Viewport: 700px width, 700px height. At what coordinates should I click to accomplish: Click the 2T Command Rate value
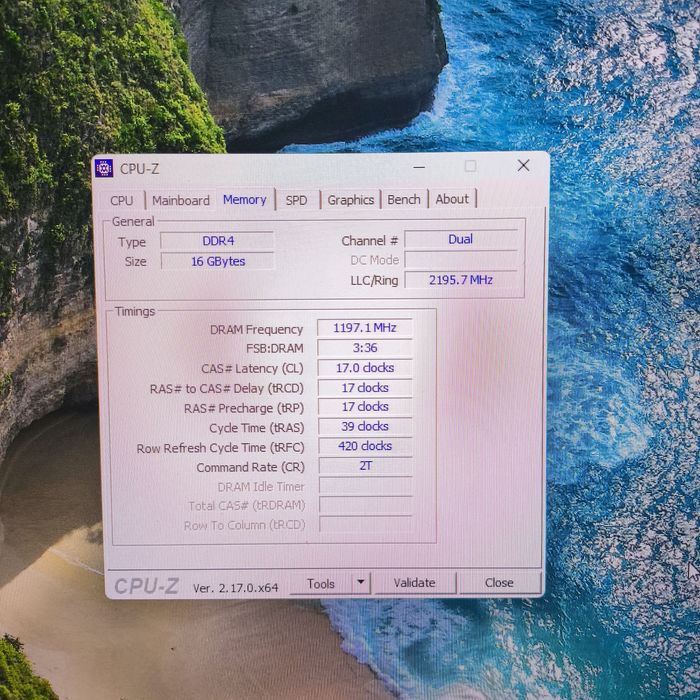(x=365, y=466)
